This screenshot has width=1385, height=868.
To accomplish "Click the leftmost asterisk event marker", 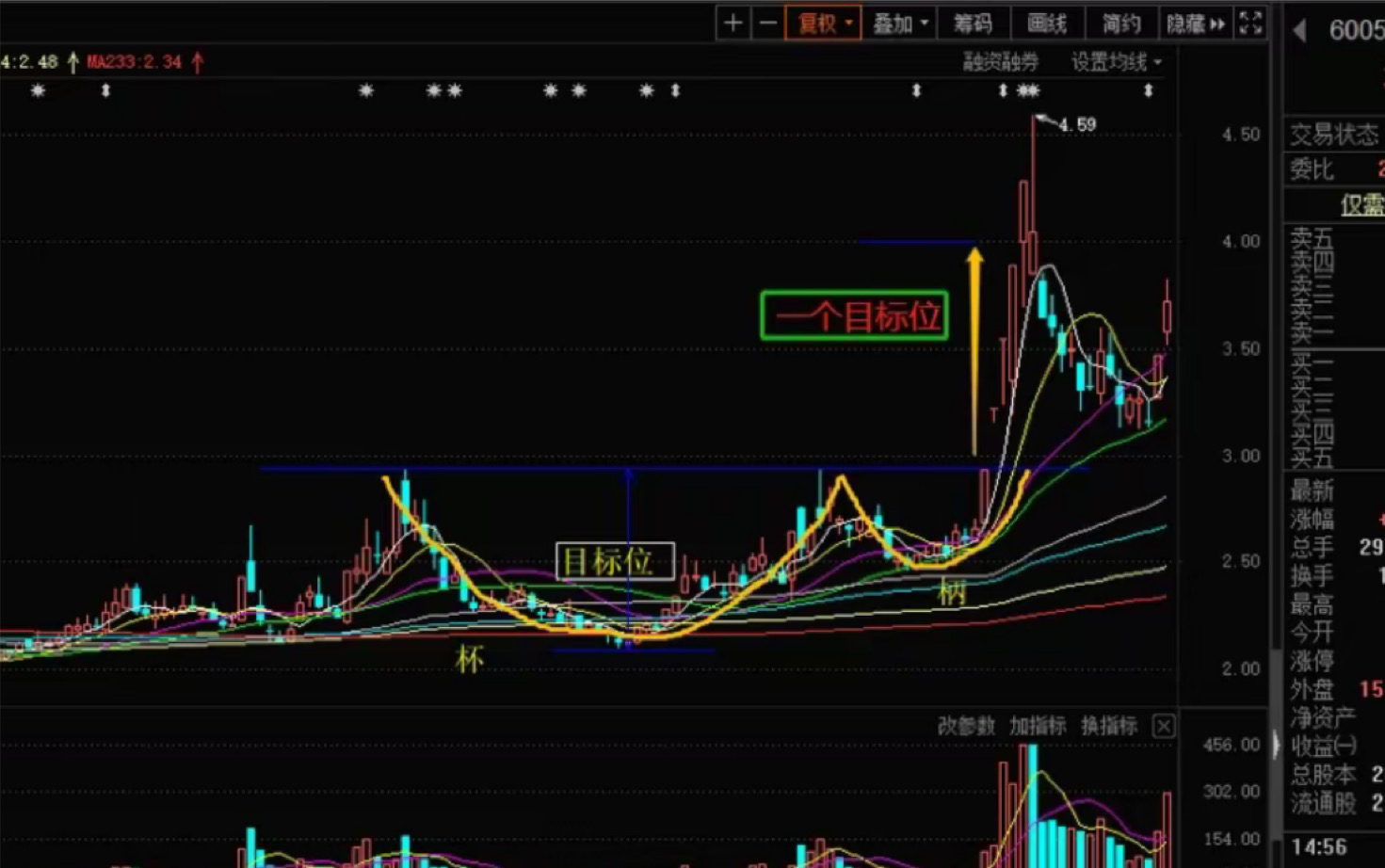I will pyautogui.click(x=38, y=91).
